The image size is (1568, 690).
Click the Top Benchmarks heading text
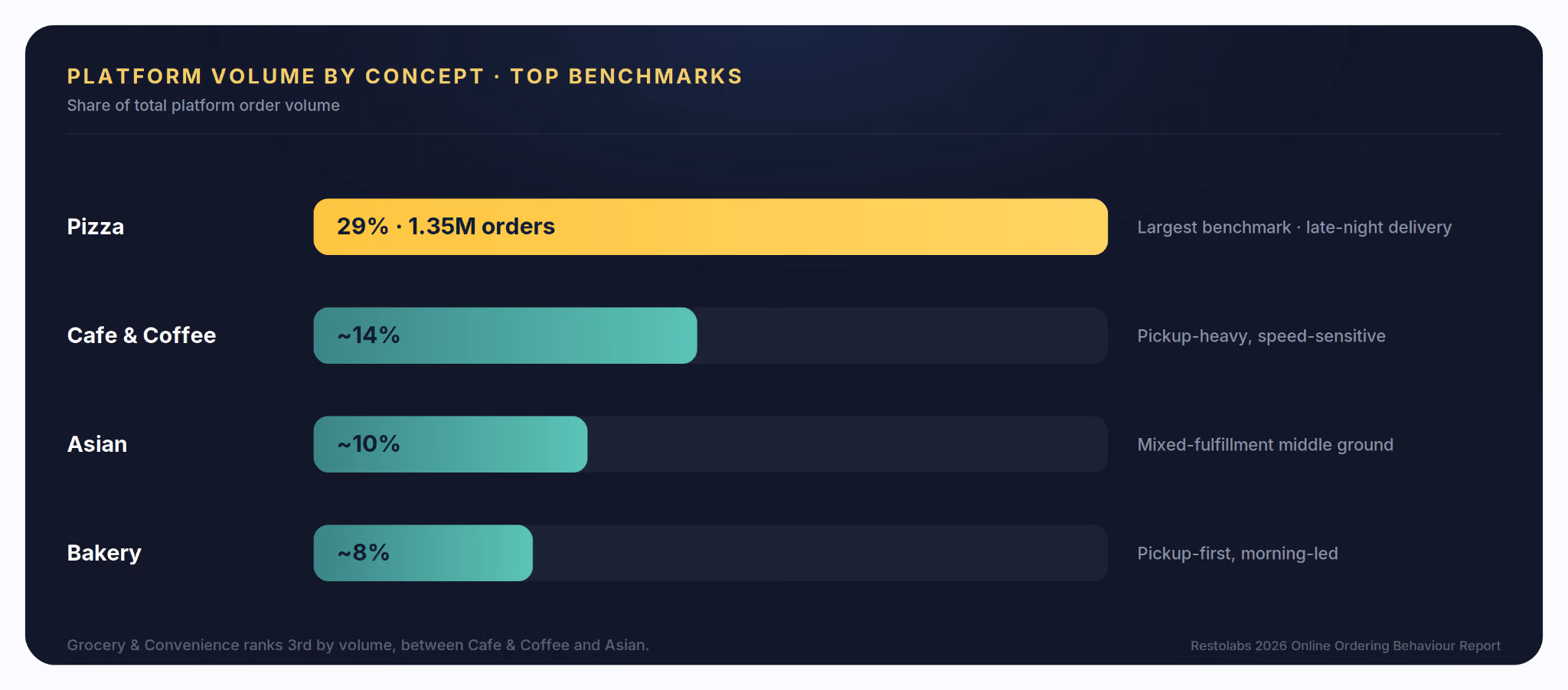click(626, 77)
